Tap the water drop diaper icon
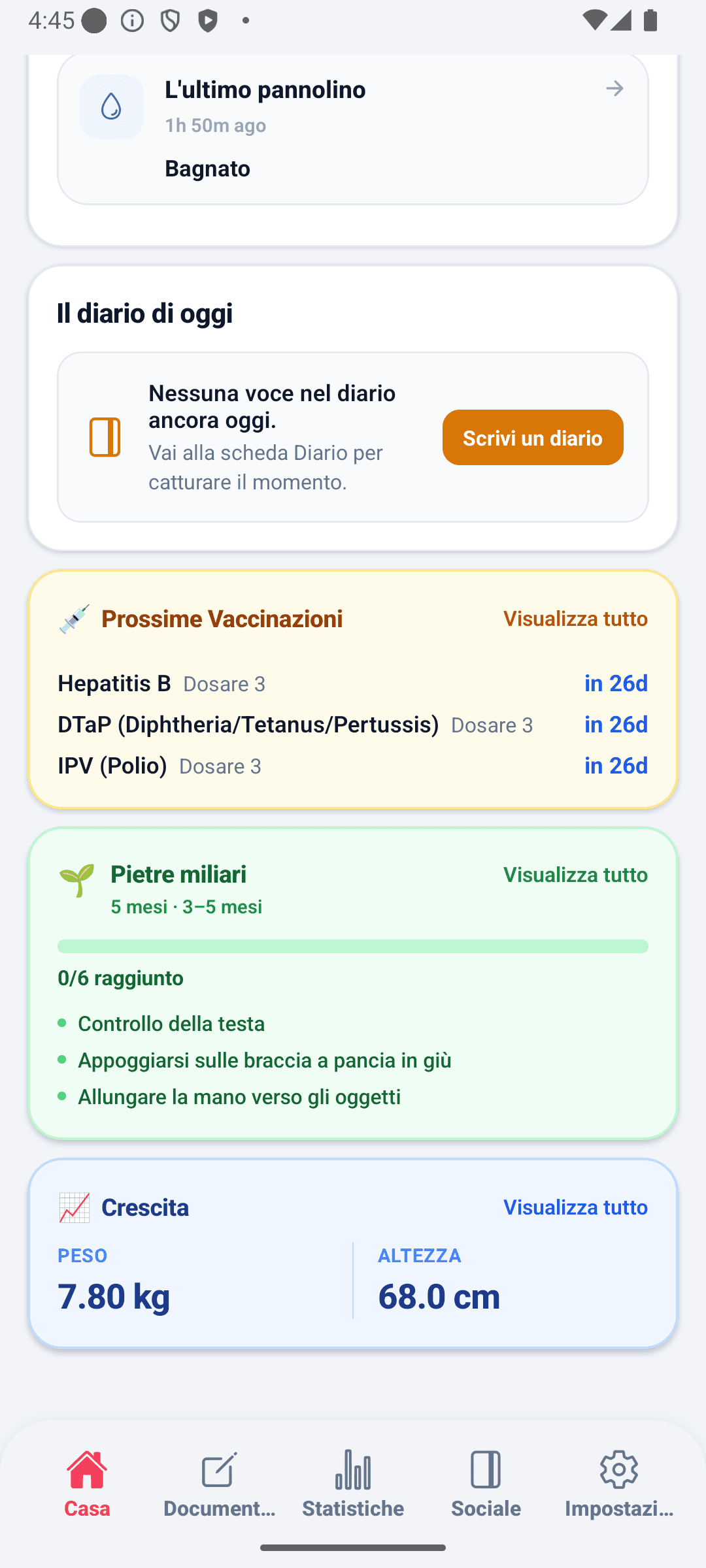706x1568 pixels. point(112,106)
